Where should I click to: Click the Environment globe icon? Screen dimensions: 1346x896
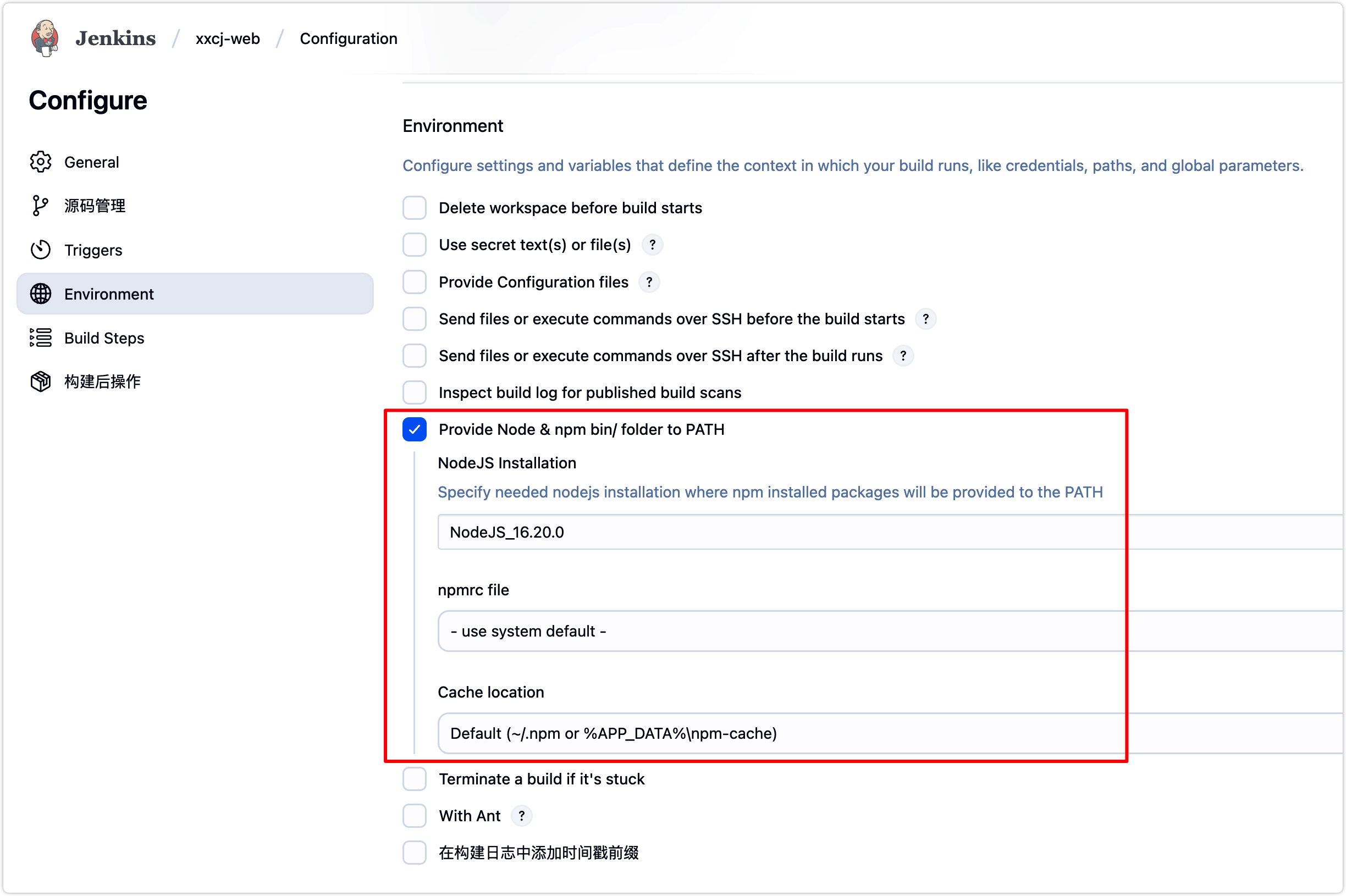[x=41, y=294]
